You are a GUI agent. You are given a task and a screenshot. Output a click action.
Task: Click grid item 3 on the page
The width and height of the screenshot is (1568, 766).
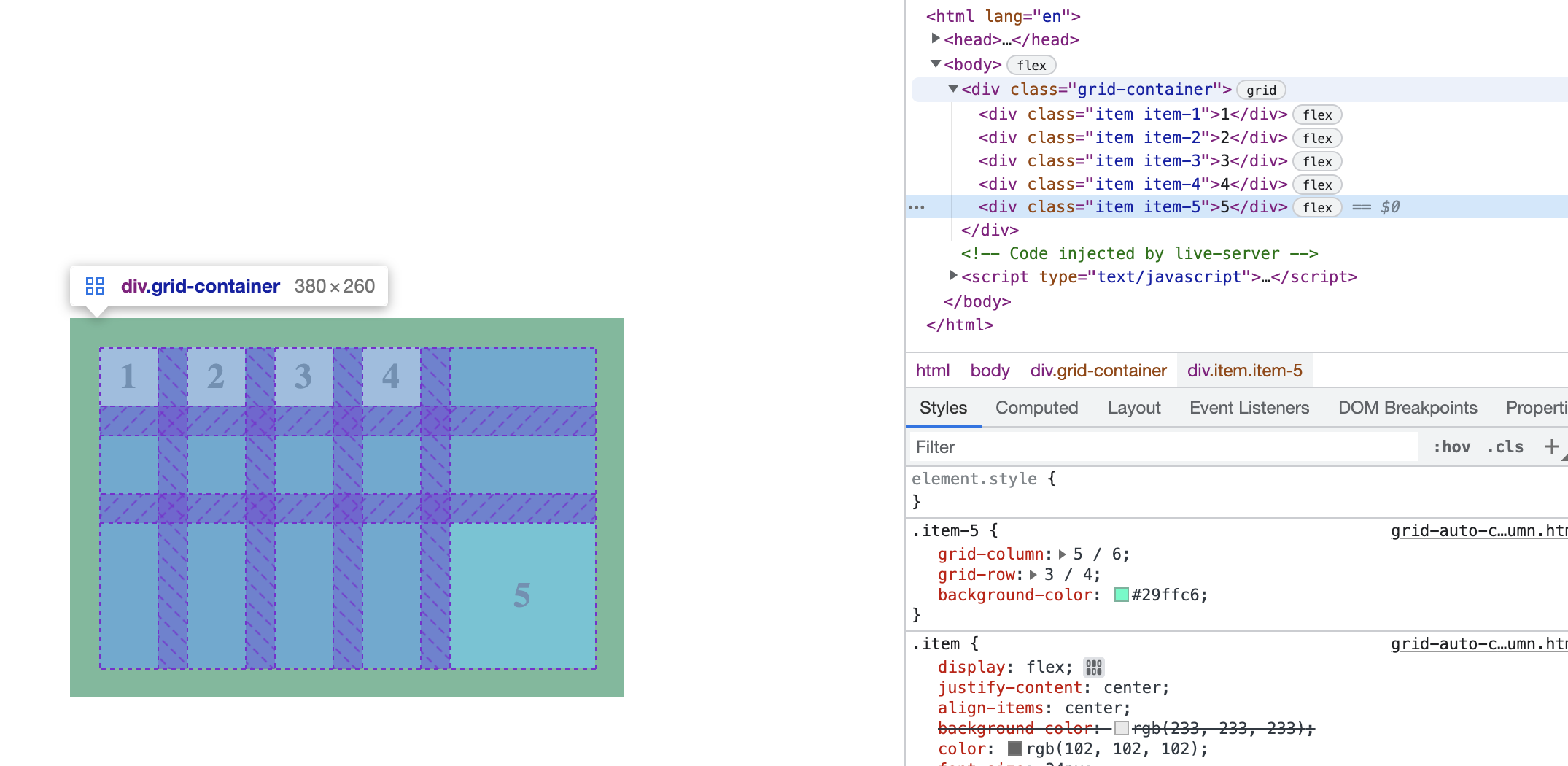pos(303,376)
